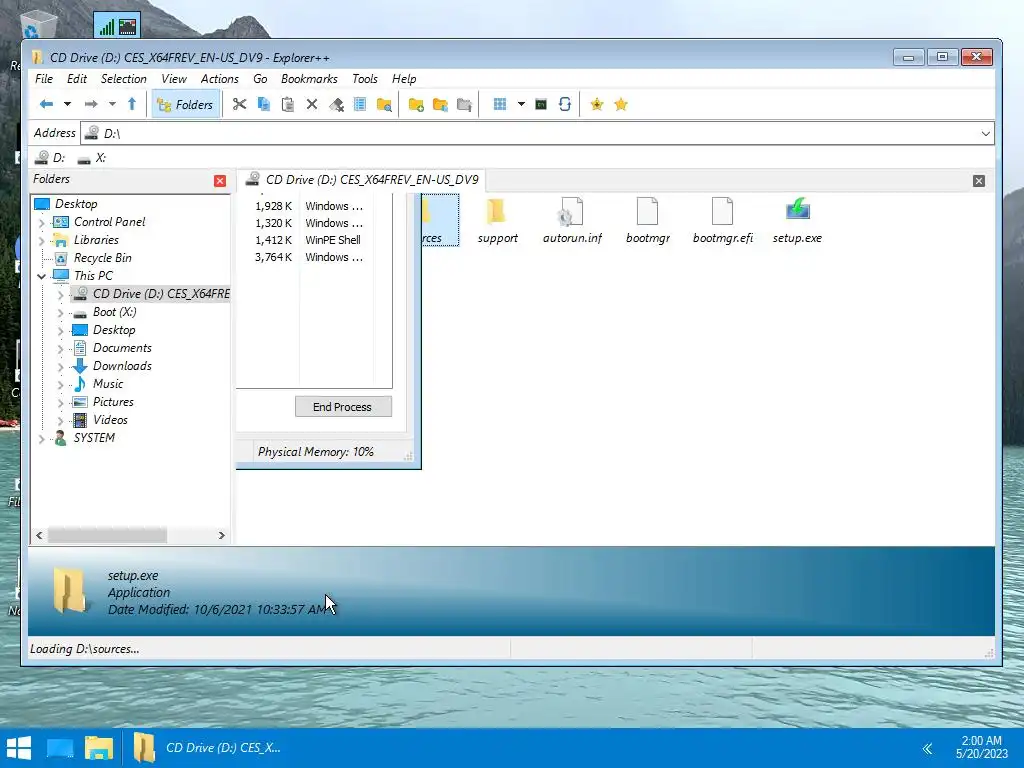Close the current tab with X button
Screen dimensions: 1024x768
point(978,181)
